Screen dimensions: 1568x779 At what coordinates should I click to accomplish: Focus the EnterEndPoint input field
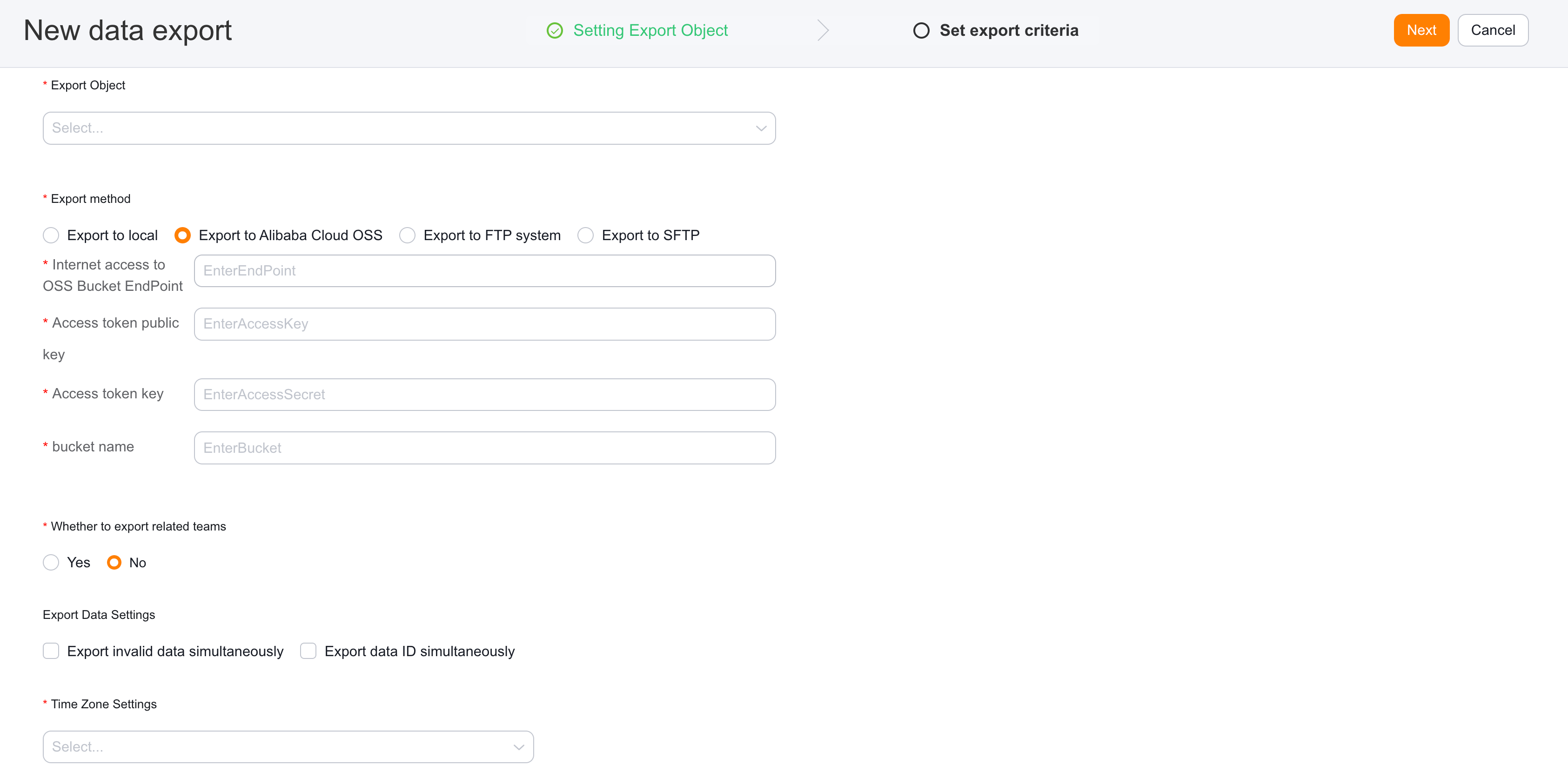point(484,271)
